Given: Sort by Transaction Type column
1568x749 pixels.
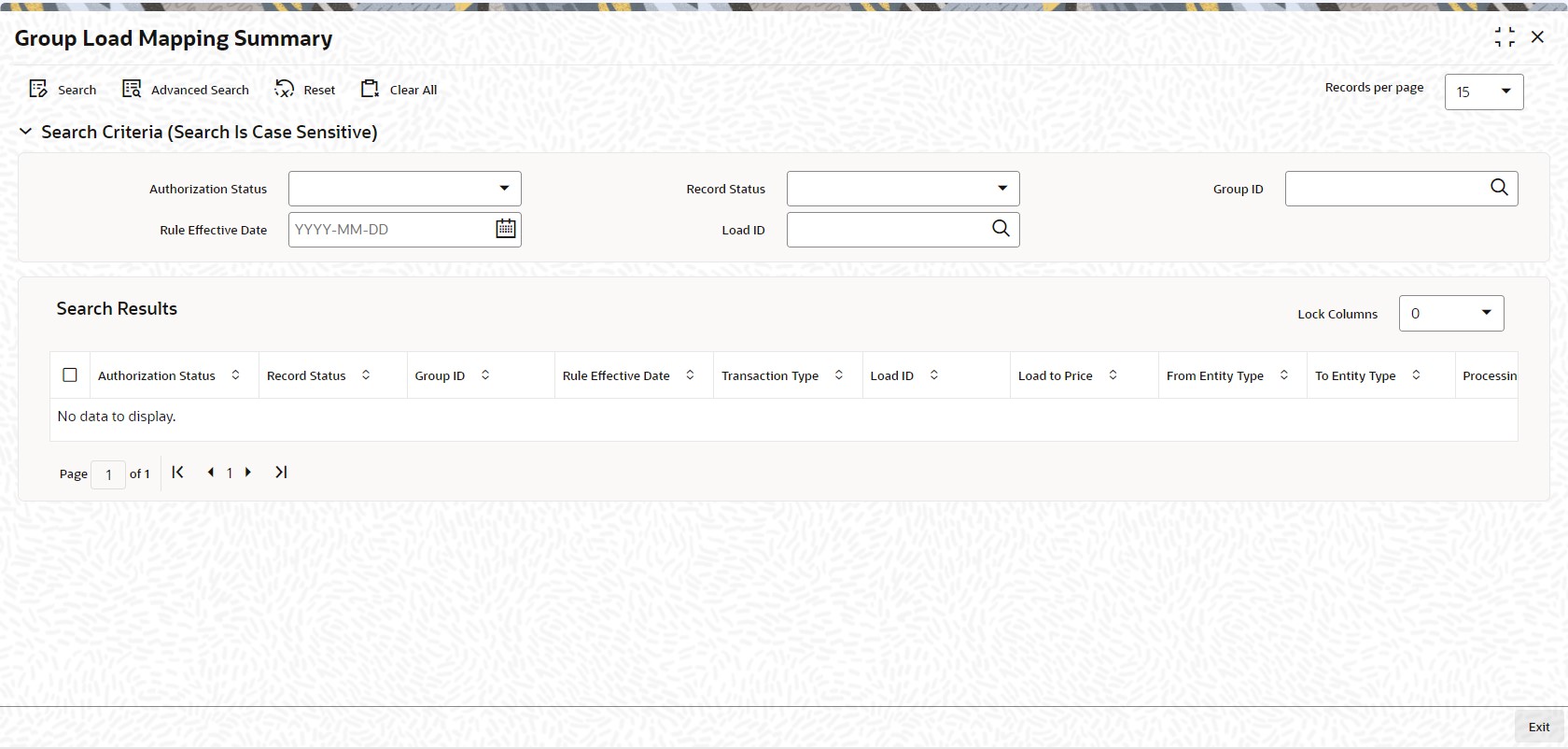Looking at the screenshot, I should point(839,375).
